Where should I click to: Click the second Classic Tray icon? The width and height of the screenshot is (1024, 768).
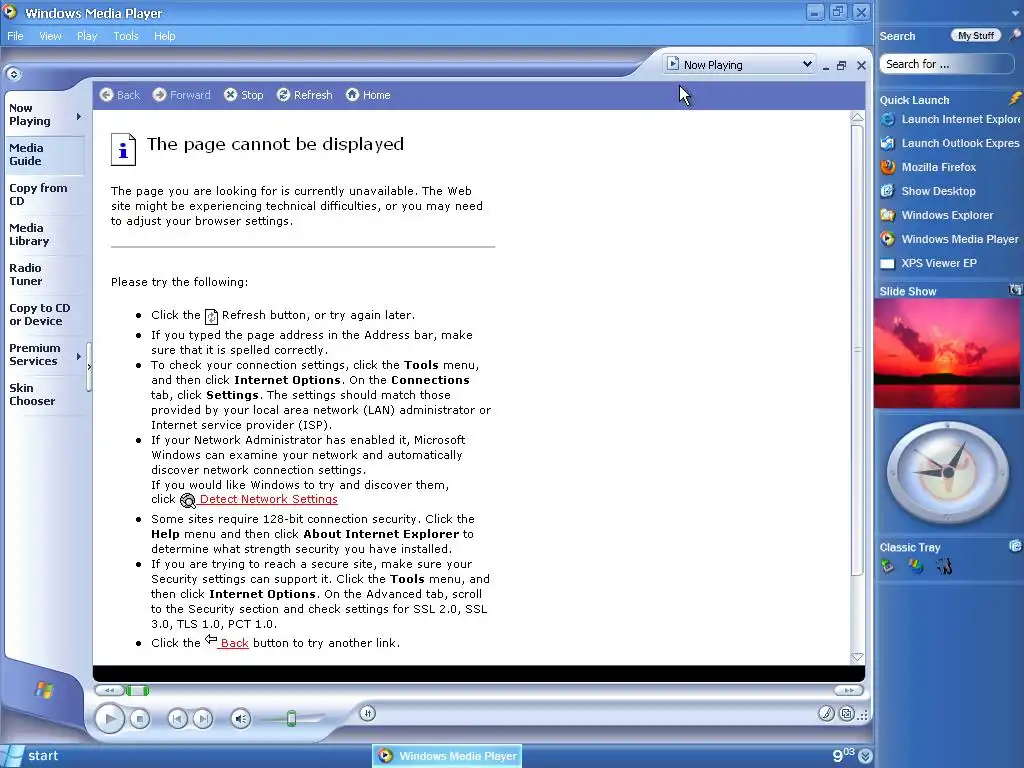pos(916,566)
